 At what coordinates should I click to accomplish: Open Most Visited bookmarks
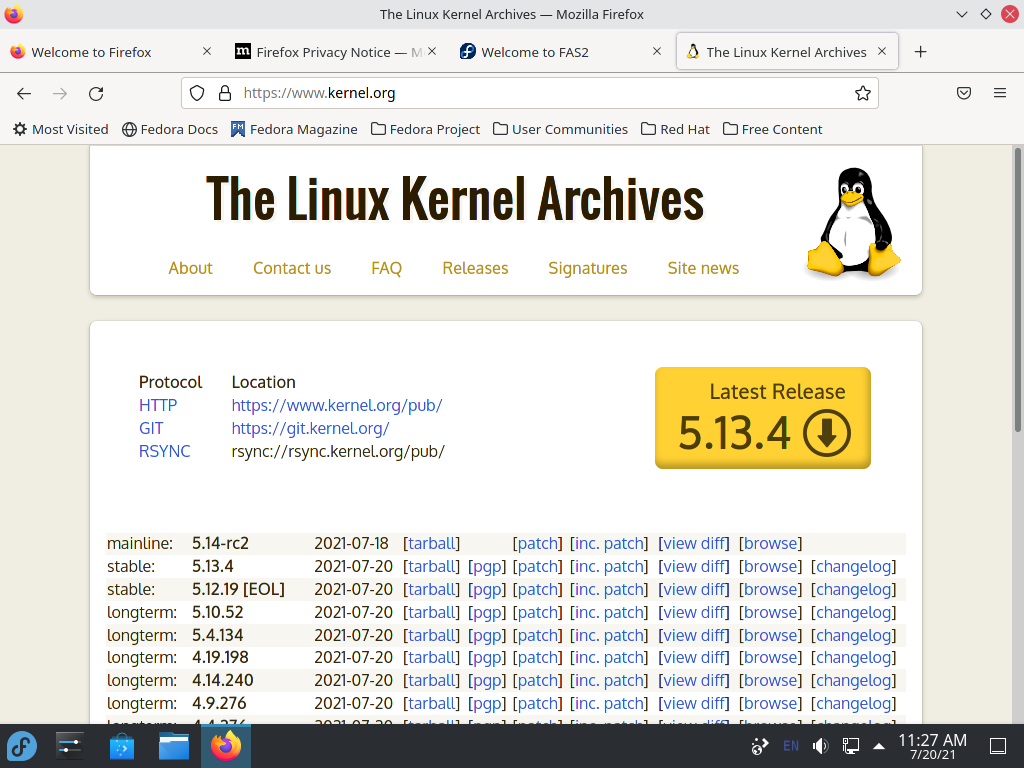(61, 129)
